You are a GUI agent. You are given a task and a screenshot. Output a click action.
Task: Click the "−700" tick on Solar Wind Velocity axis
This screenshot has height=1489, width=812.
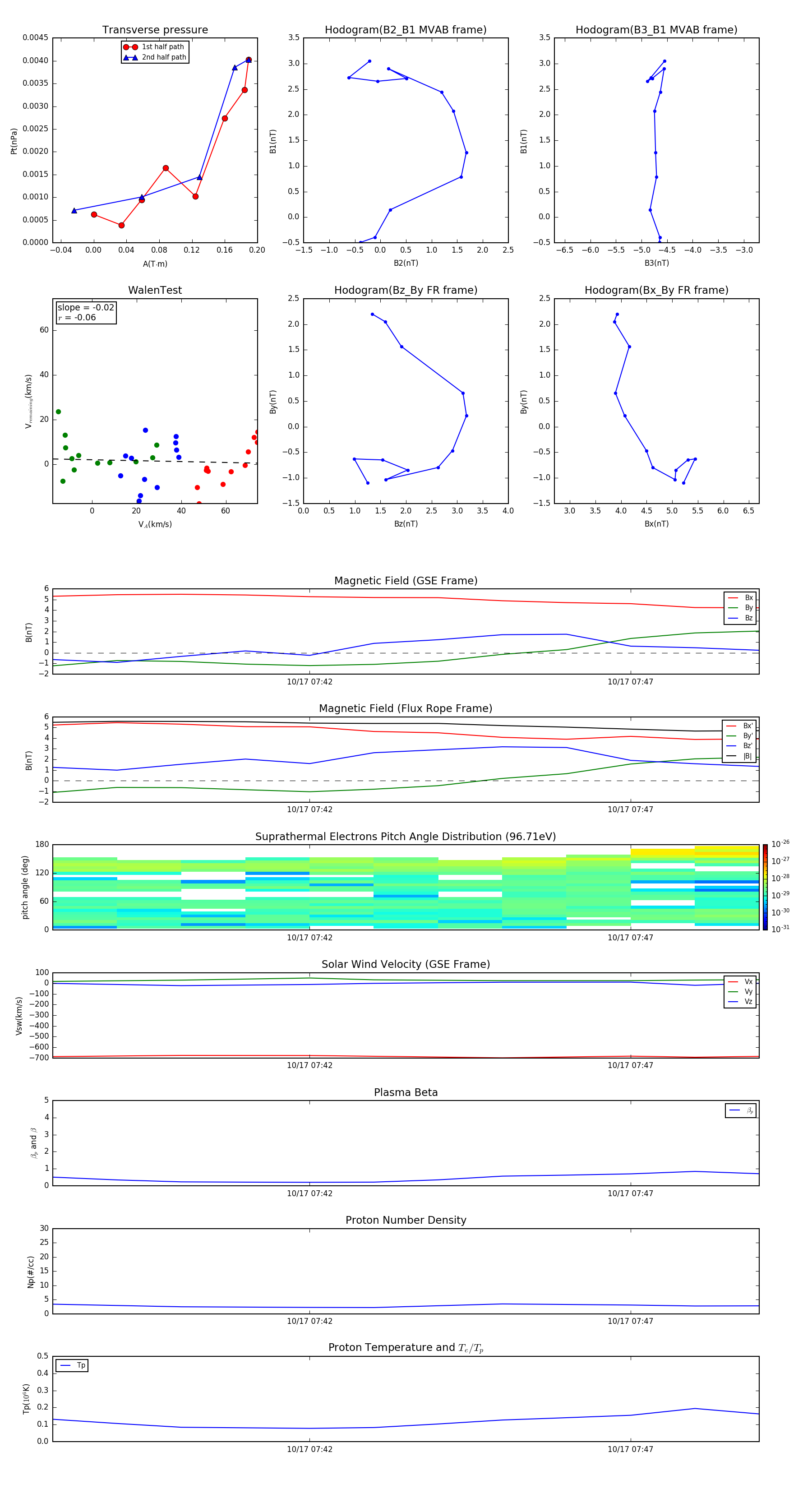pos(38,1058)
